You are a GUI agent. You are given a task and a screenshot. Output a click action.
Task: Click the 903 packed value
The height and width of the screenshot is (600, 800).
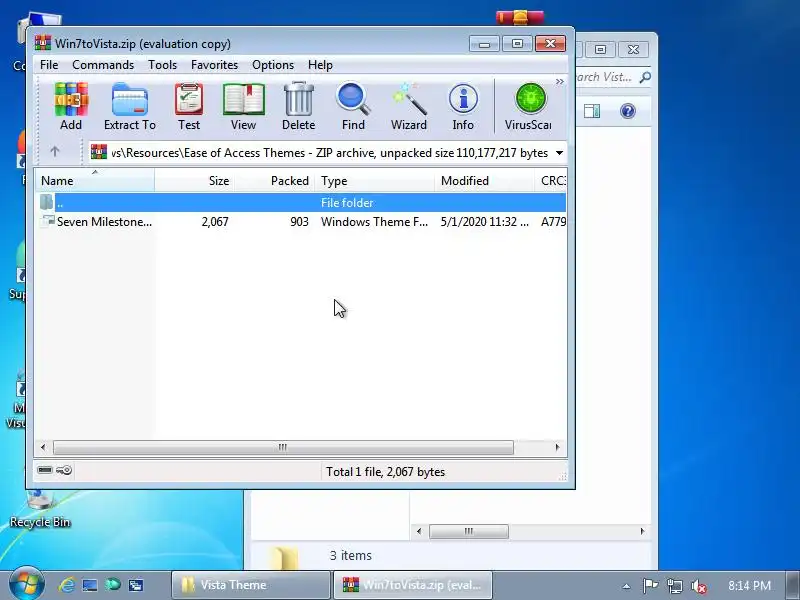(299, 222)
